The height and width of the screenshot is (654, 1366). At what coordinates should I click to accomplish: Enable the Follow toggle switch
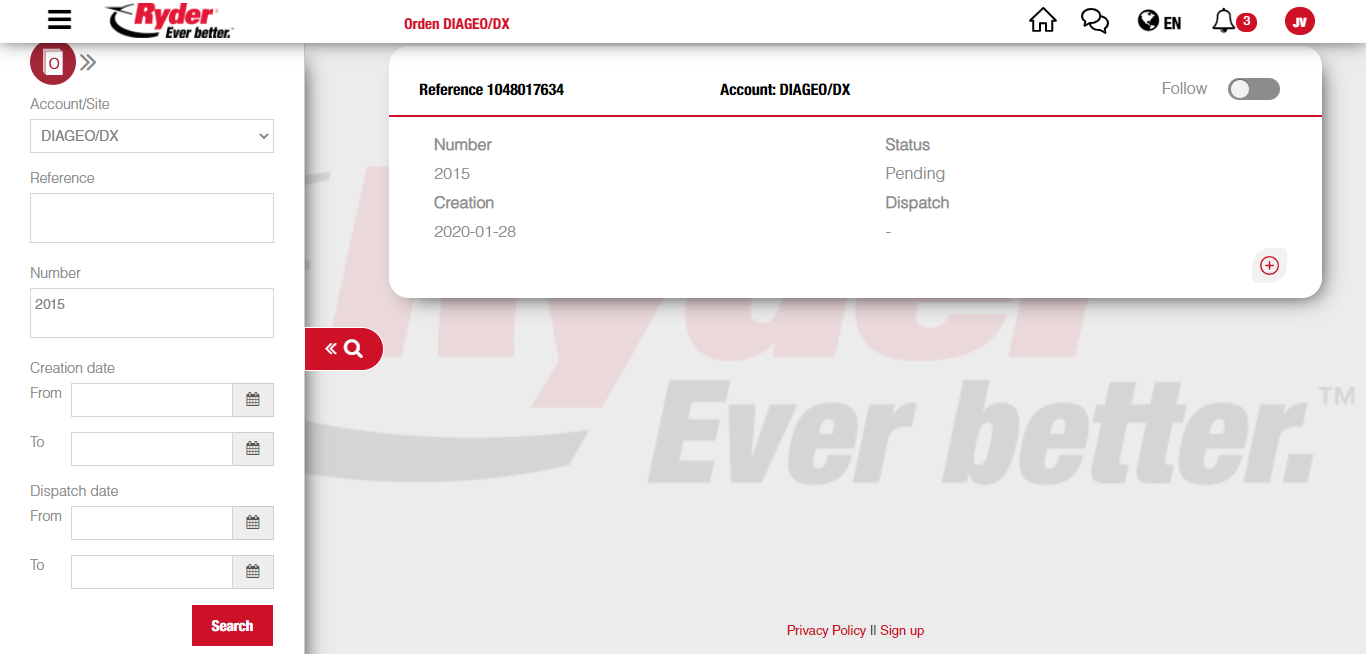click(1253, 89)
